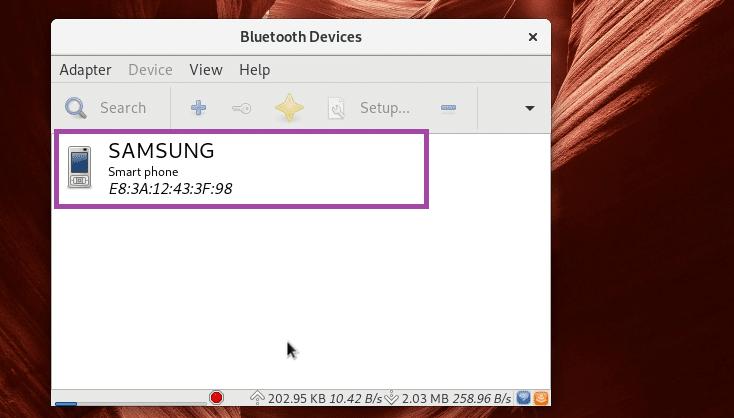
Task: Click the blue status icon at bottom right
Action: pos(523,398)
